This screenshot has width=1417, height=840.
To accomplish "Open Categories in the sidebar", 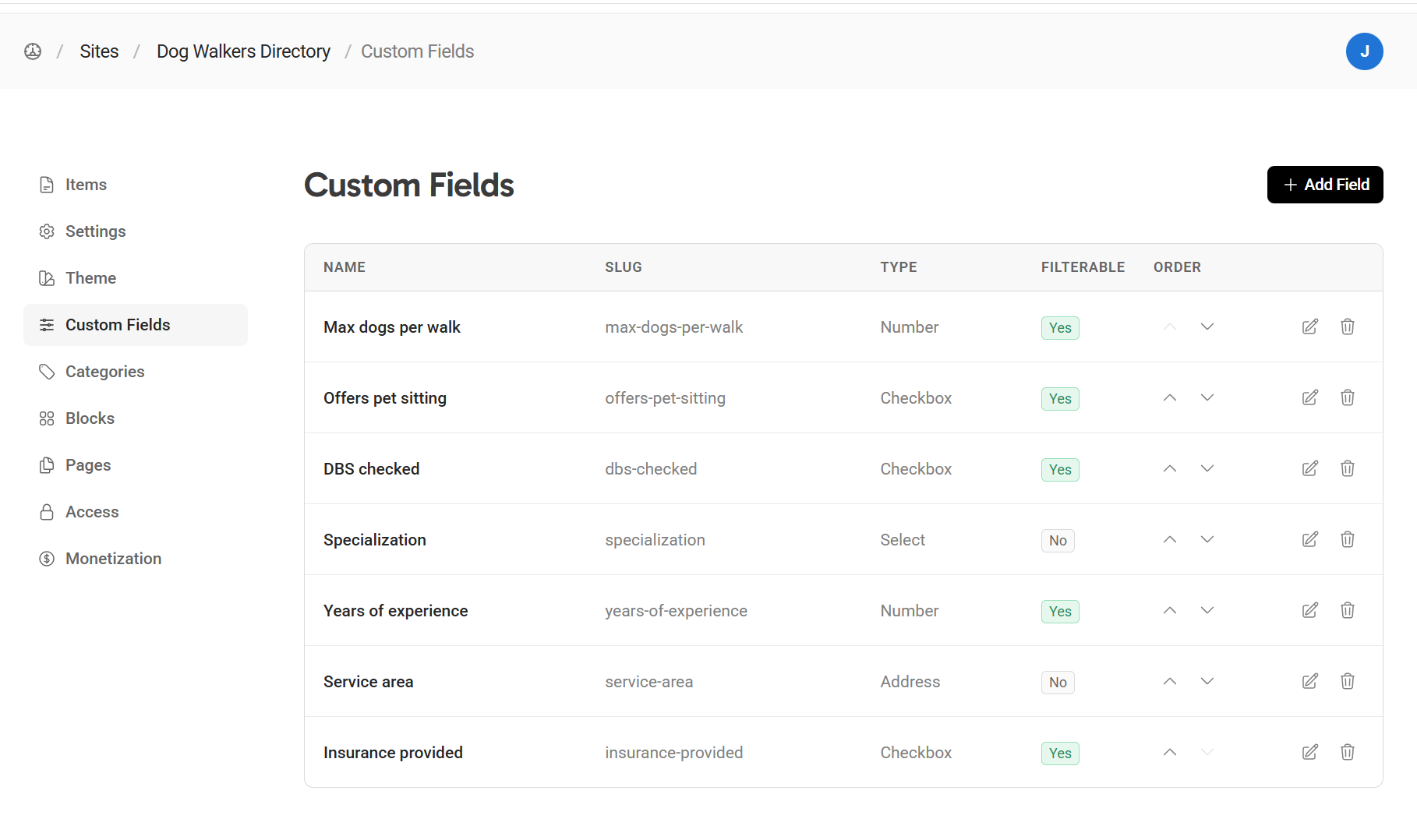I will click(104, 372).
